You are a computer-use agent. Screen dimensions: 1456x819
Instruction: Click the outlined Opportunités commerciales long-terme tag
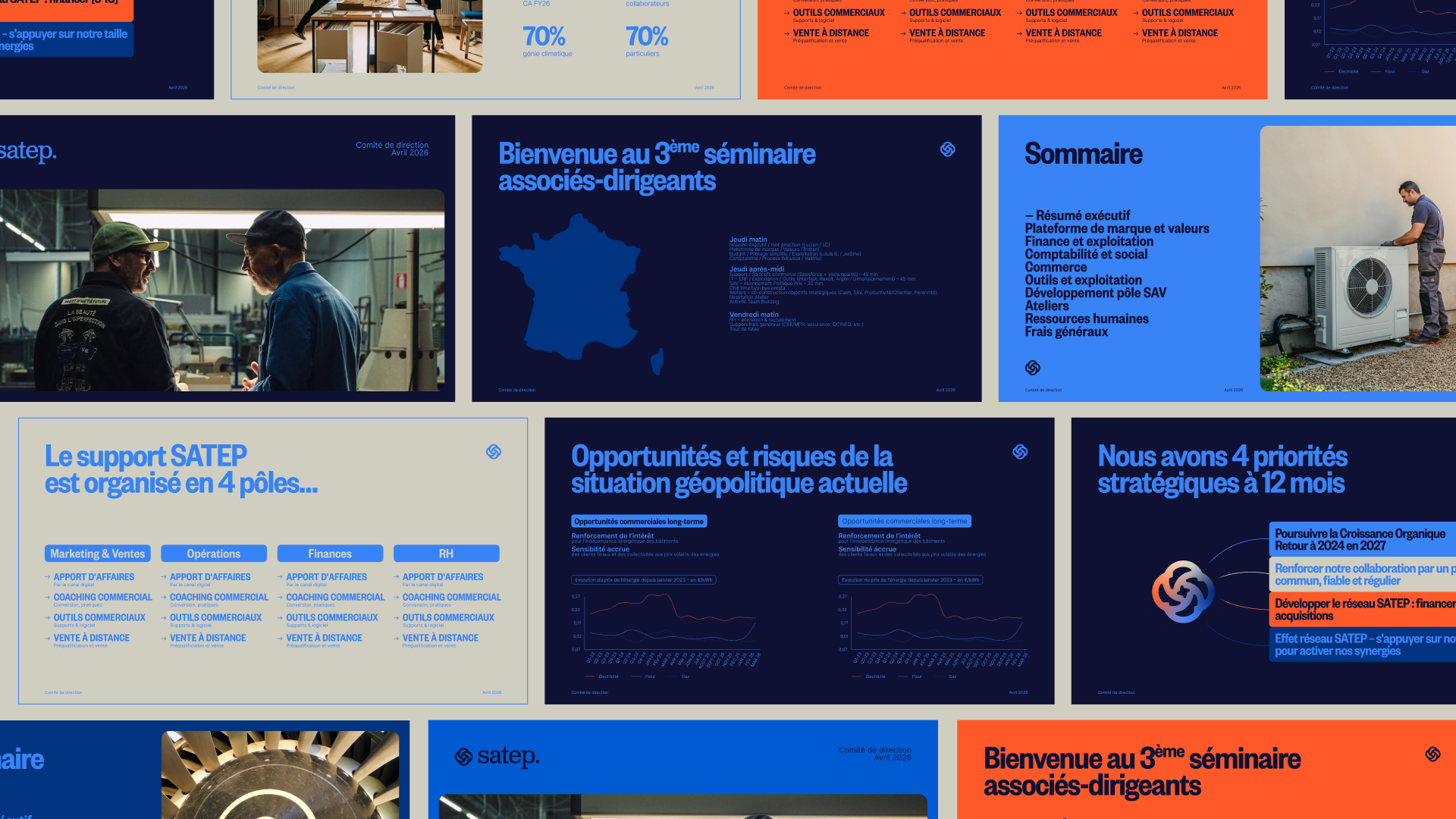[905, 521]
